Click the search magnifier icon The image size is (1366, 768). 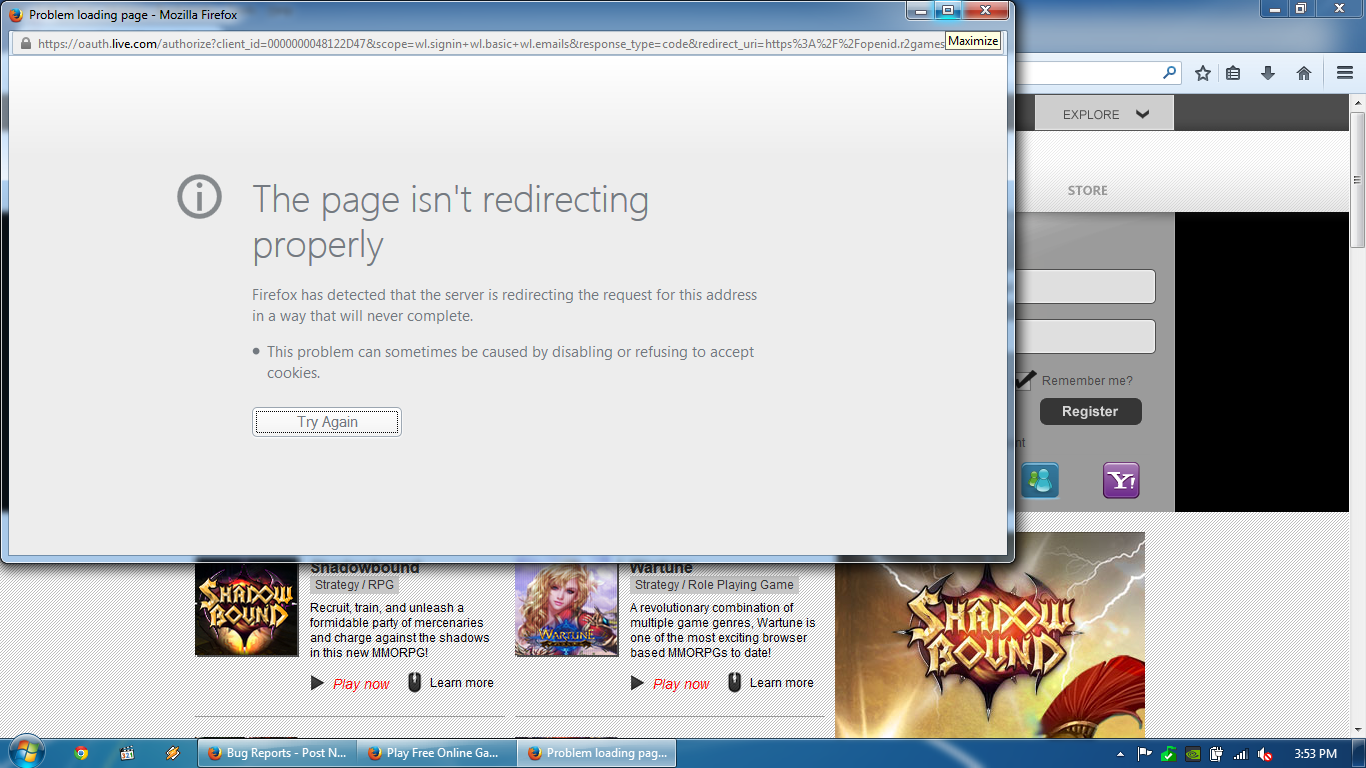coord(1169,73)
